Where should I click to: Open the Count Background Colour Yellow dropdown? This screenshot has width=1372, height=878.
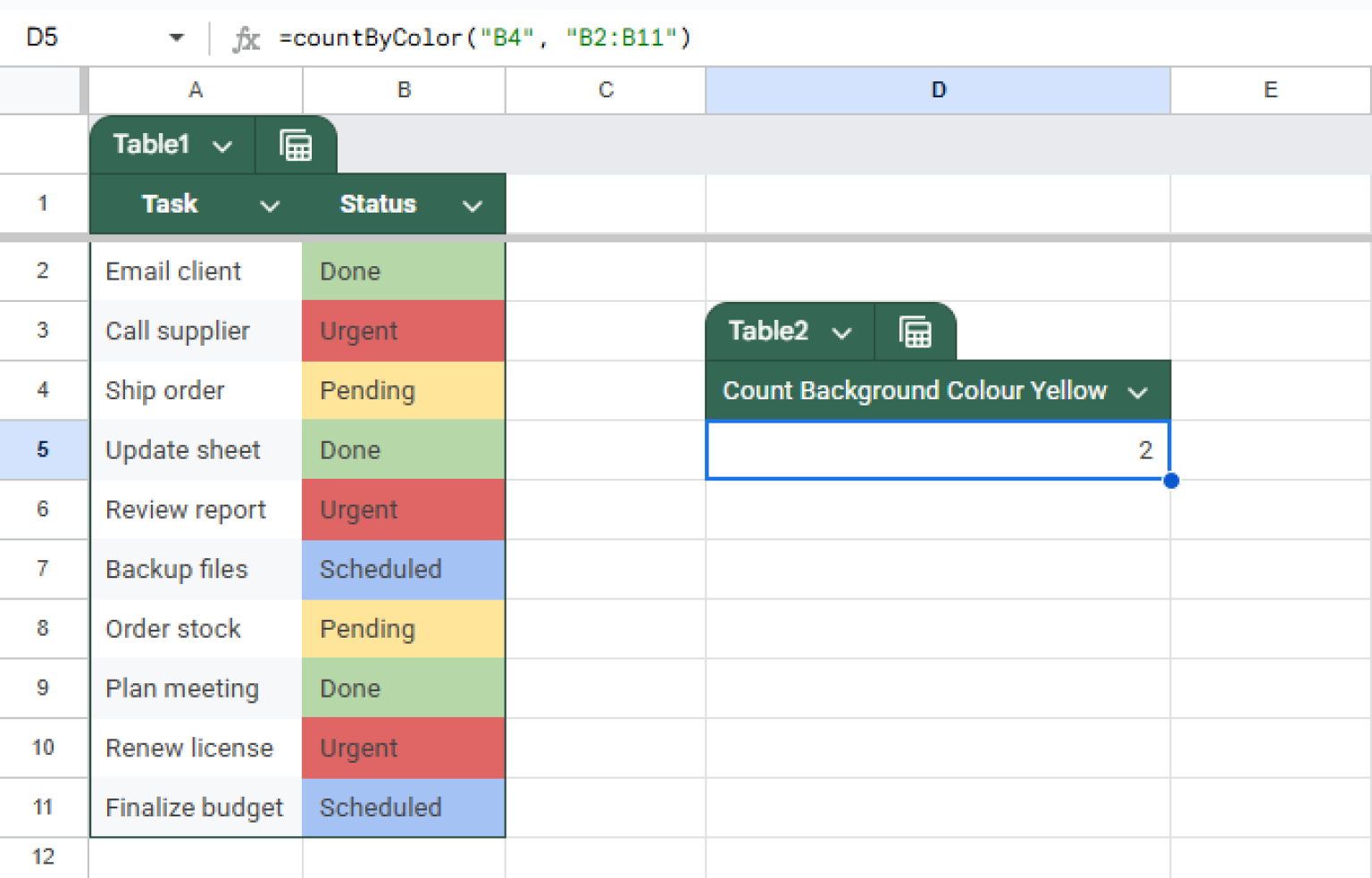coord(1139,390)
